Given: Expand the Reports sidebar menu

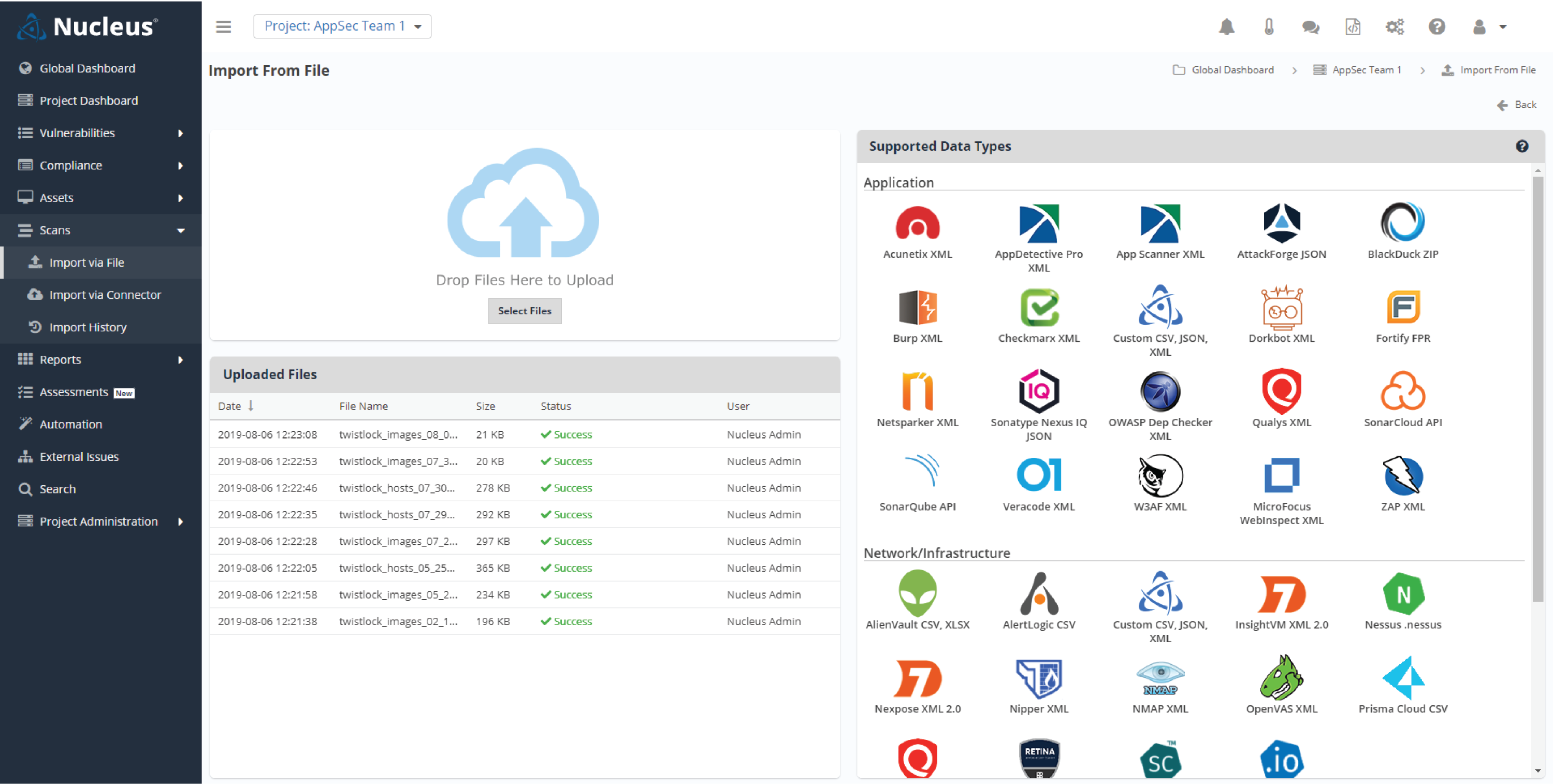Looking at the screenshot, I should pyautogui.click(x=100, y=359).
